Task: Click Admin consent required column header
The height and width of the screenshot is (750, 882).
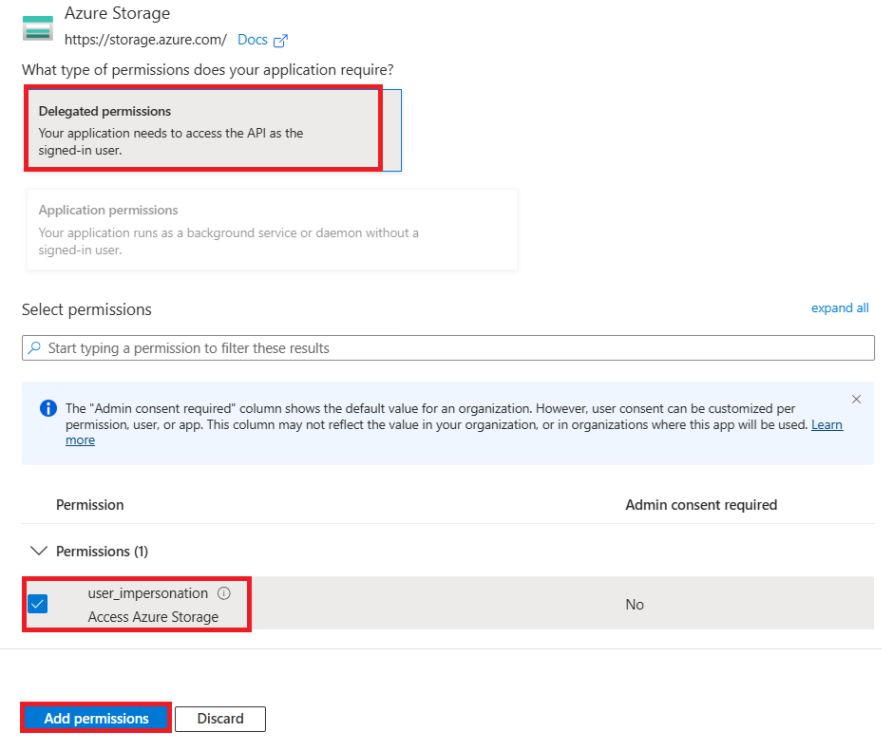Action: 701,505
